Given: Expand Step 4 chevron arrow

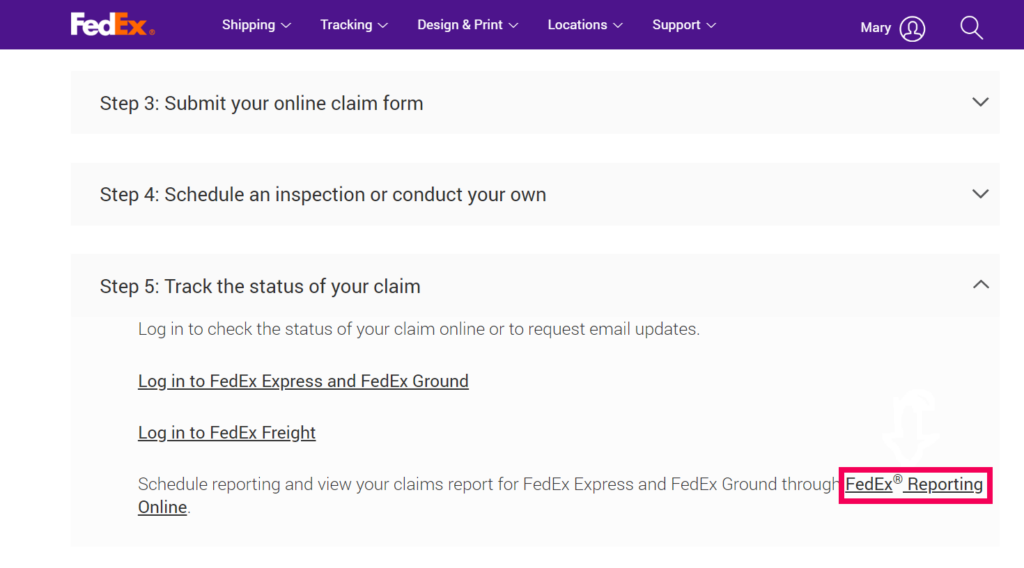Looking at the screenshot, I should [980, 194].
